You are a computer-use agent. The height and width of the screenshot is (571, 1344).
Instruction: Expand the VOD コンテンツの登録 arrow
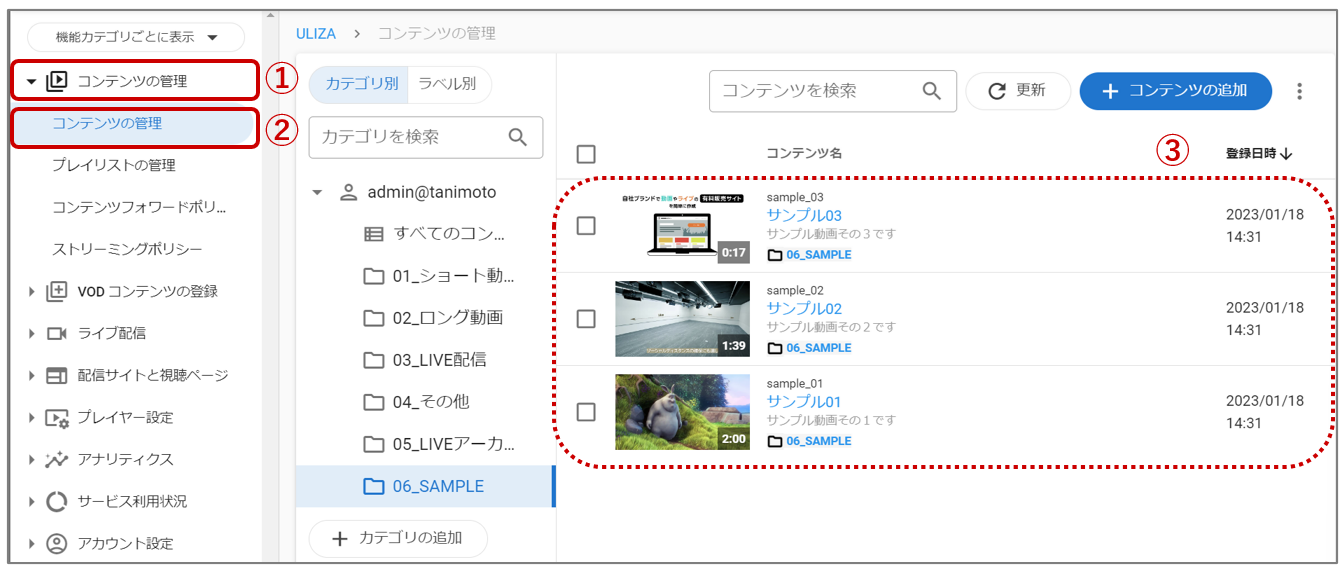[32, 292]
